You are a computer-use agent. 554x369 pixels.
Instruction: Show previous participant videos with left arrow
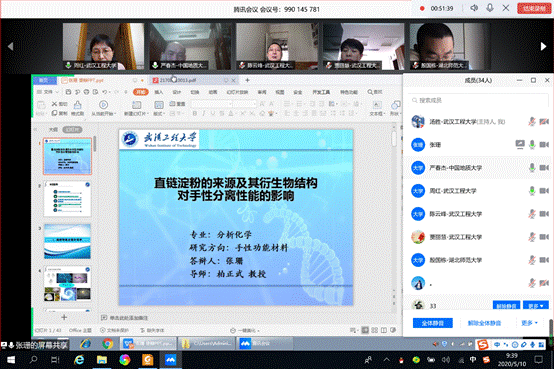[x=11, y=46]
